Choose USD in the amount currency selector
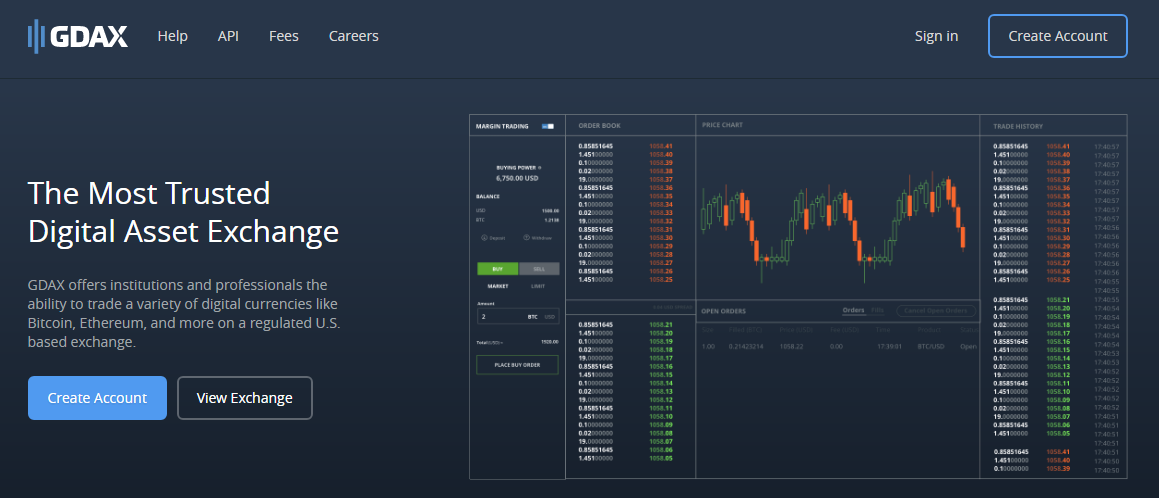The width and height of the screenshot is (1159, 498). point(549,316)
